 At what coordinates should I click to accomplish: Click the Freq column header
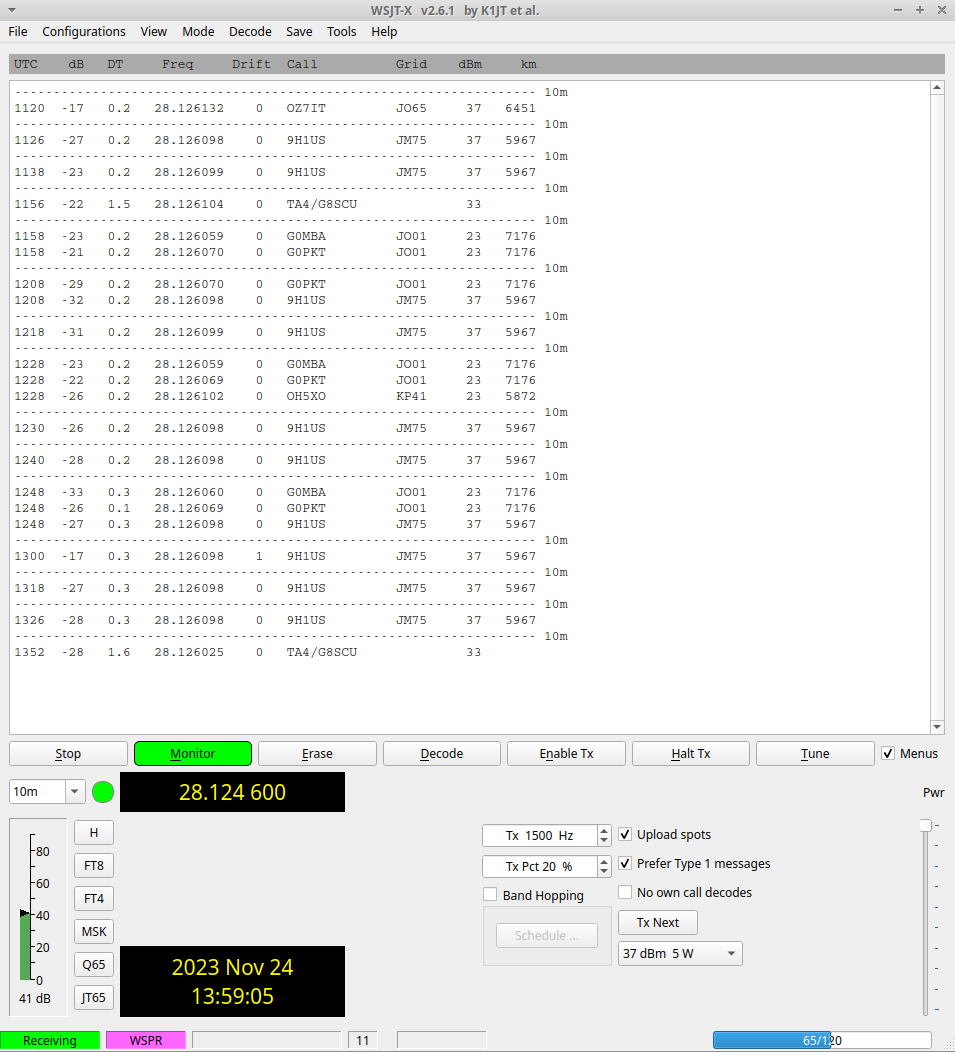click(177, 64)
